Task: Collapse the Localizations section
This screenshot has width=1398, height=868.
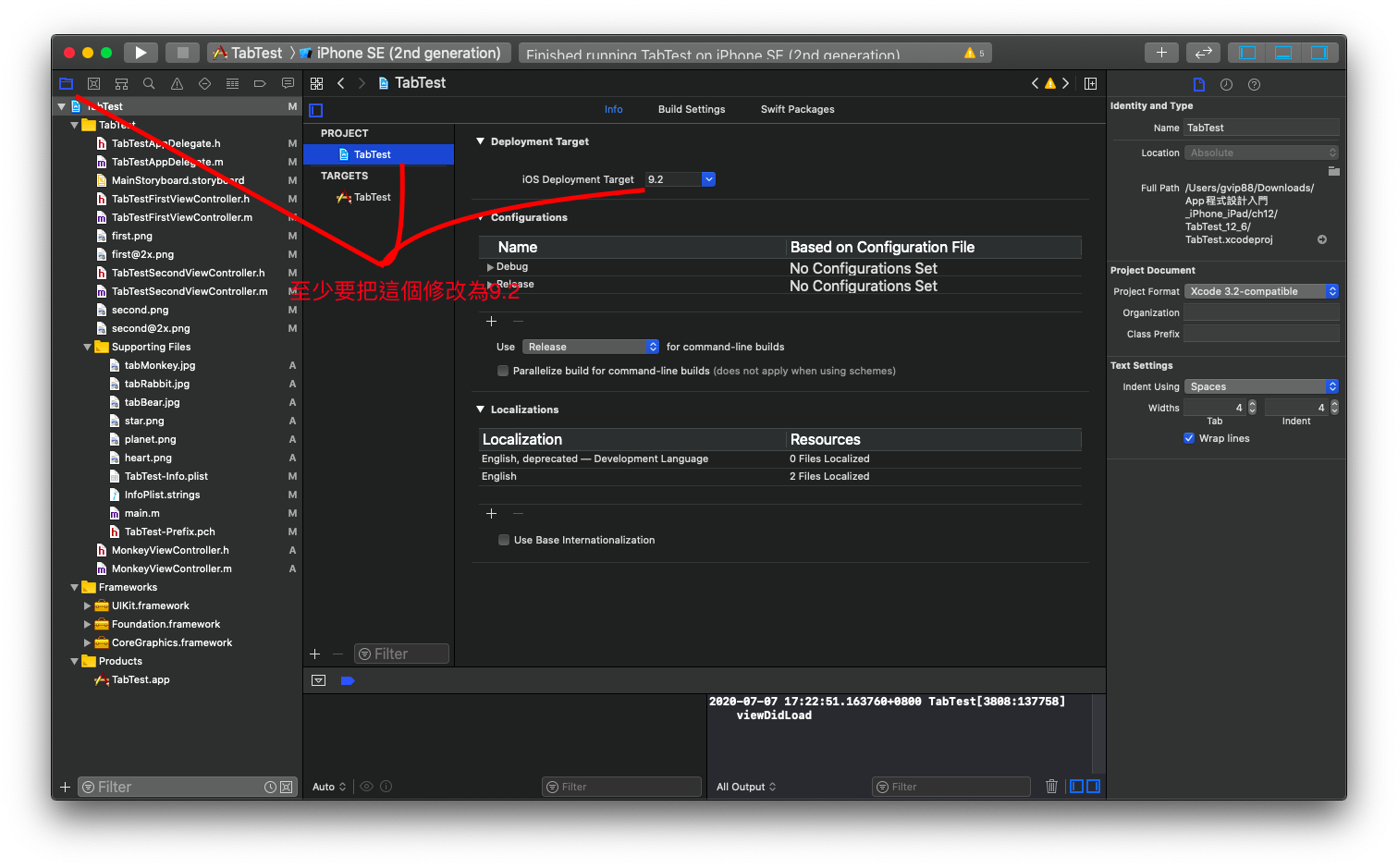Action: coord(480,410)
